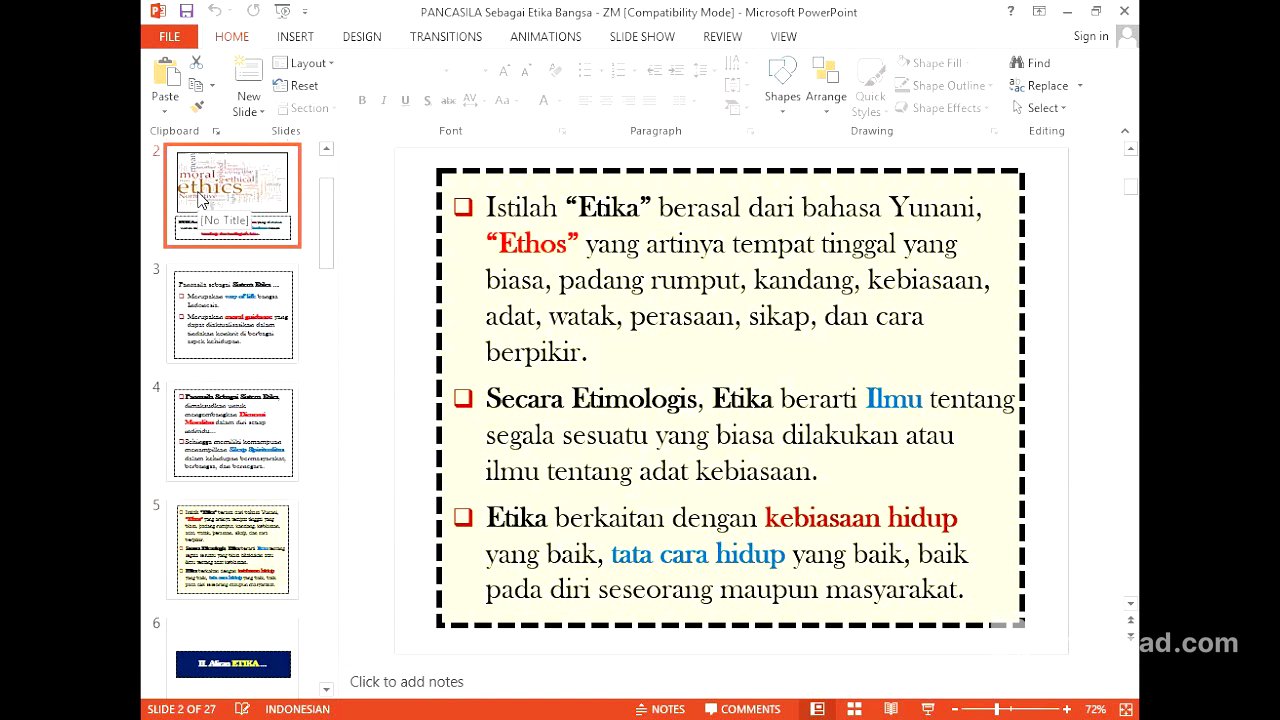This screenshot has height=720, width=1280.
Task: Toggle the COMMENTS pane open
Action: tap(743, 709)
